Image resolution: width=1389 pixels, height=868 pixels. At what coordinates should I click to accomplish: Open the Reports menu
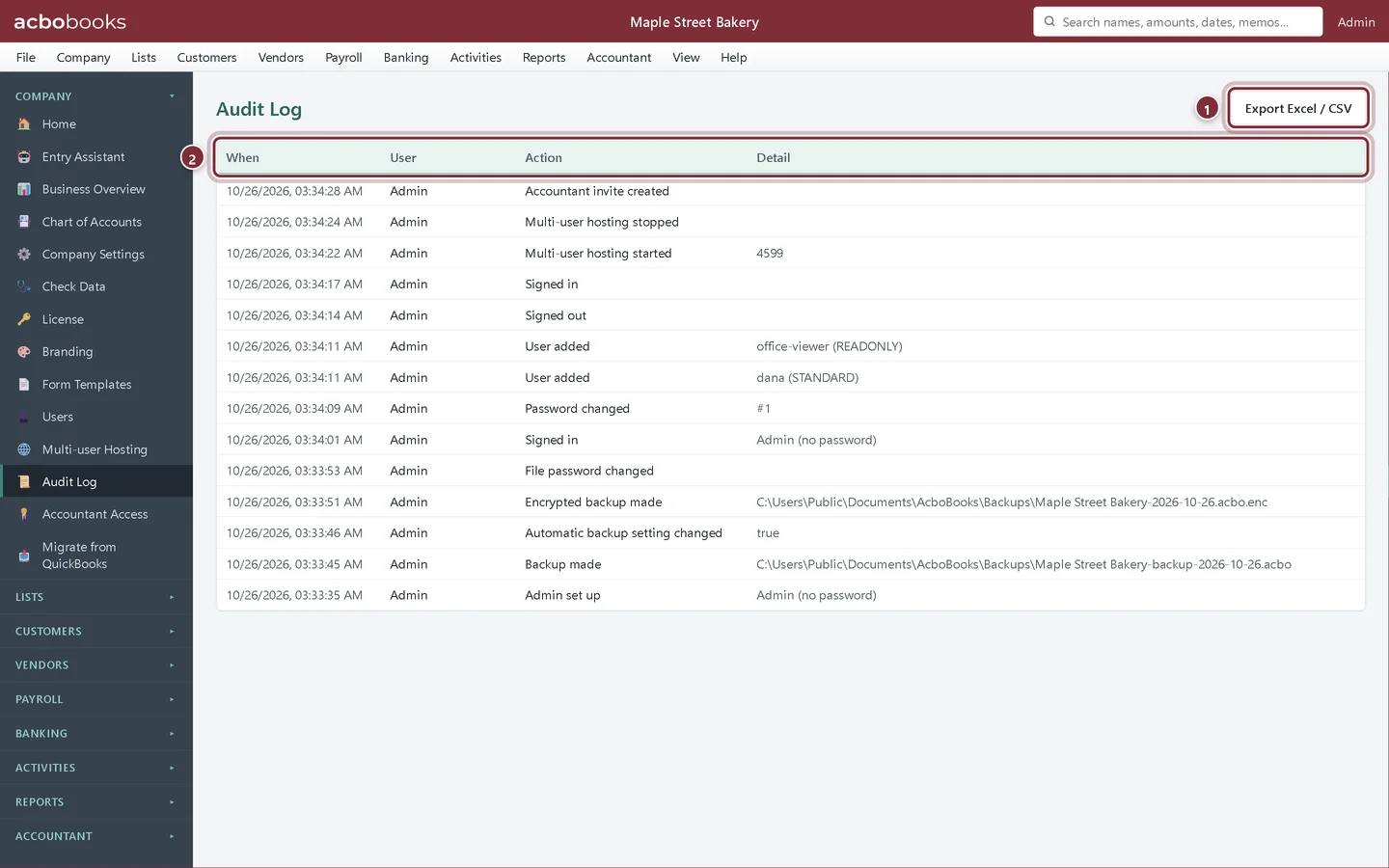(x=544, y=58)
